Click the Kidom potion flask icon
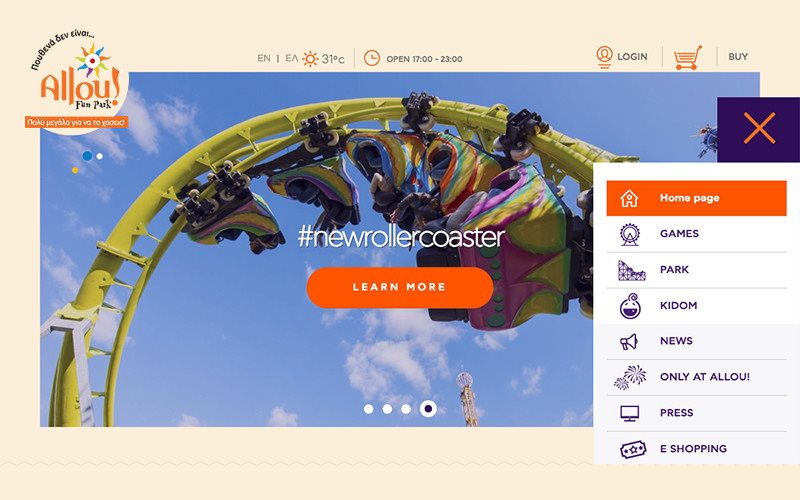 [630, 306]
